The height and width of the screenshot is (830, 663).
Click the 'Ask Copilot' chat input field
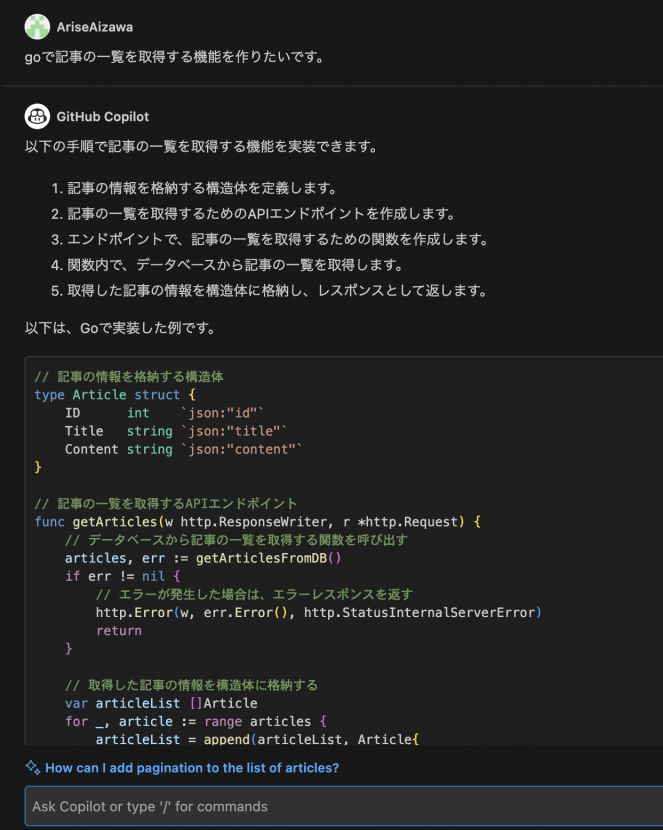pos(330,806)
